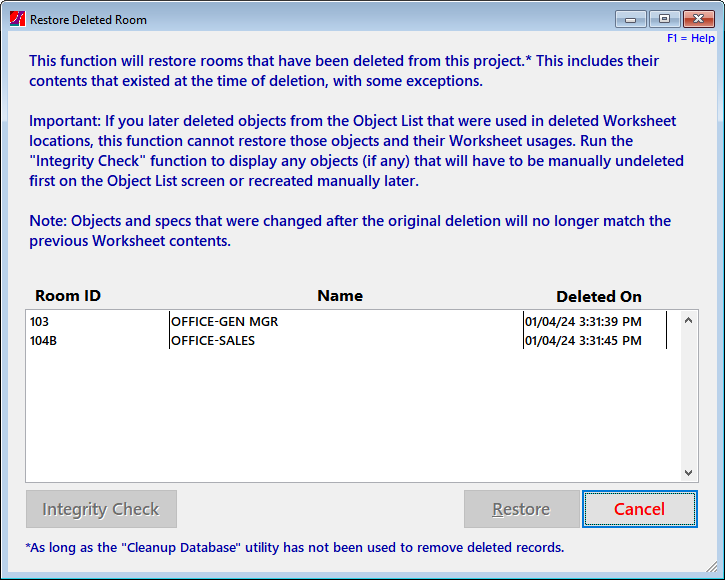Select room ID 104B in the list

tap(43, 341)
